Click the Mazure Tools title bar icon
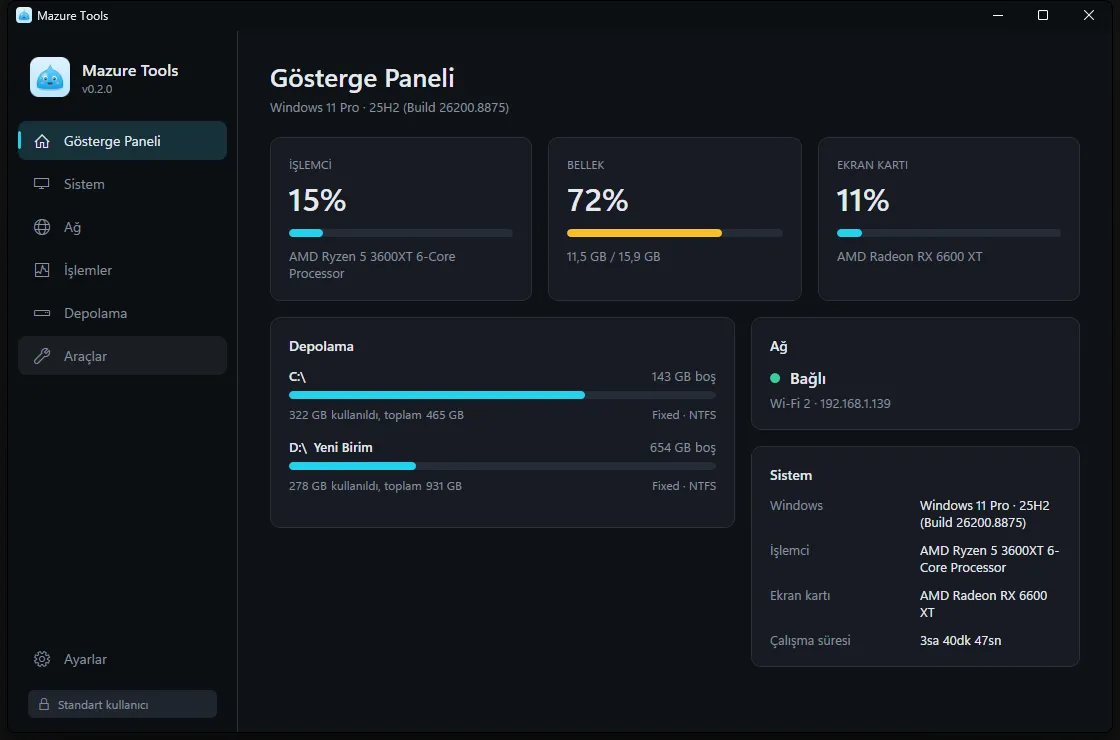1120x740 pixels. (24, 15)
